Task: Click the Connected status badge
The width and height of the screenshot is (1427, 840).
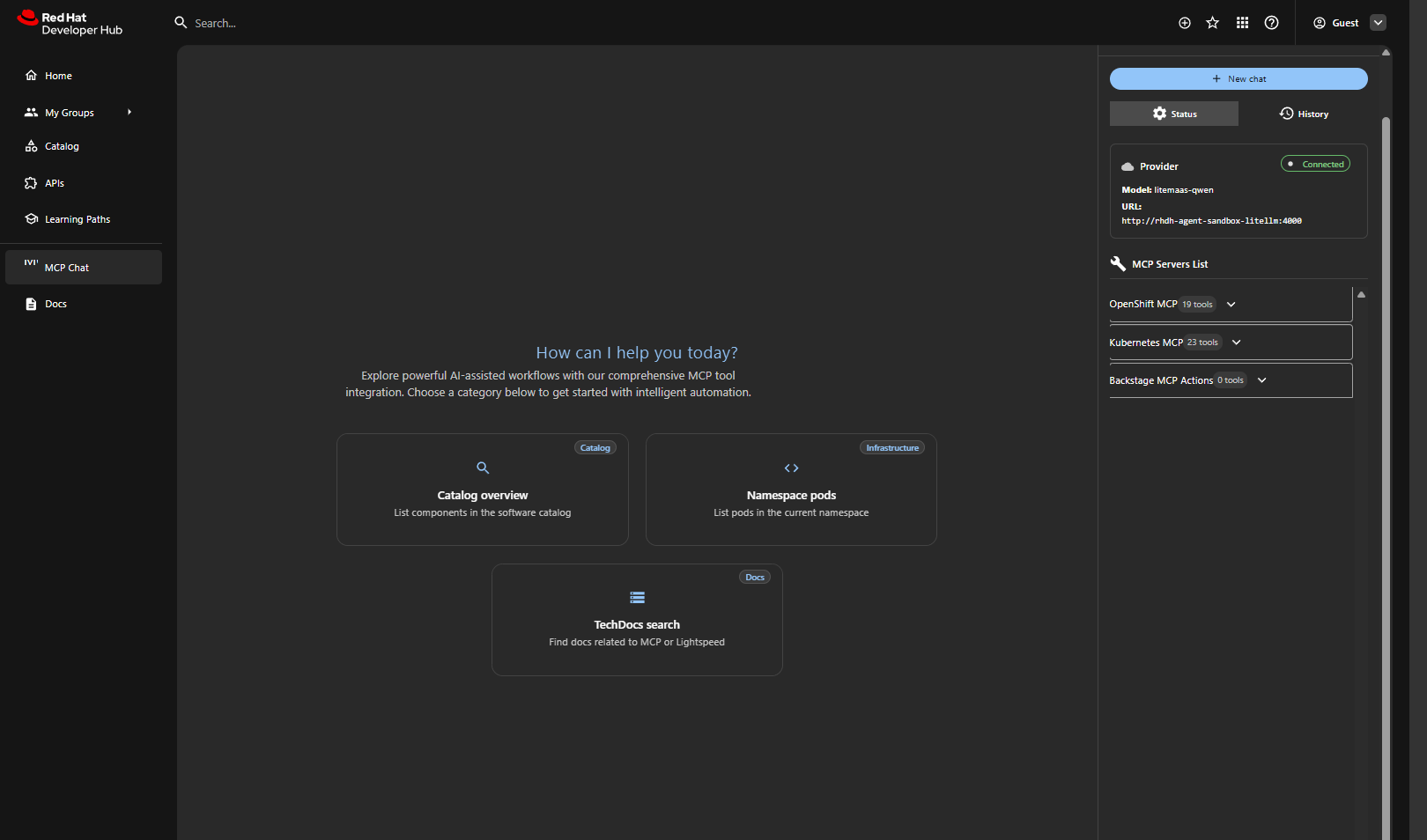Action: point(1315,164)
